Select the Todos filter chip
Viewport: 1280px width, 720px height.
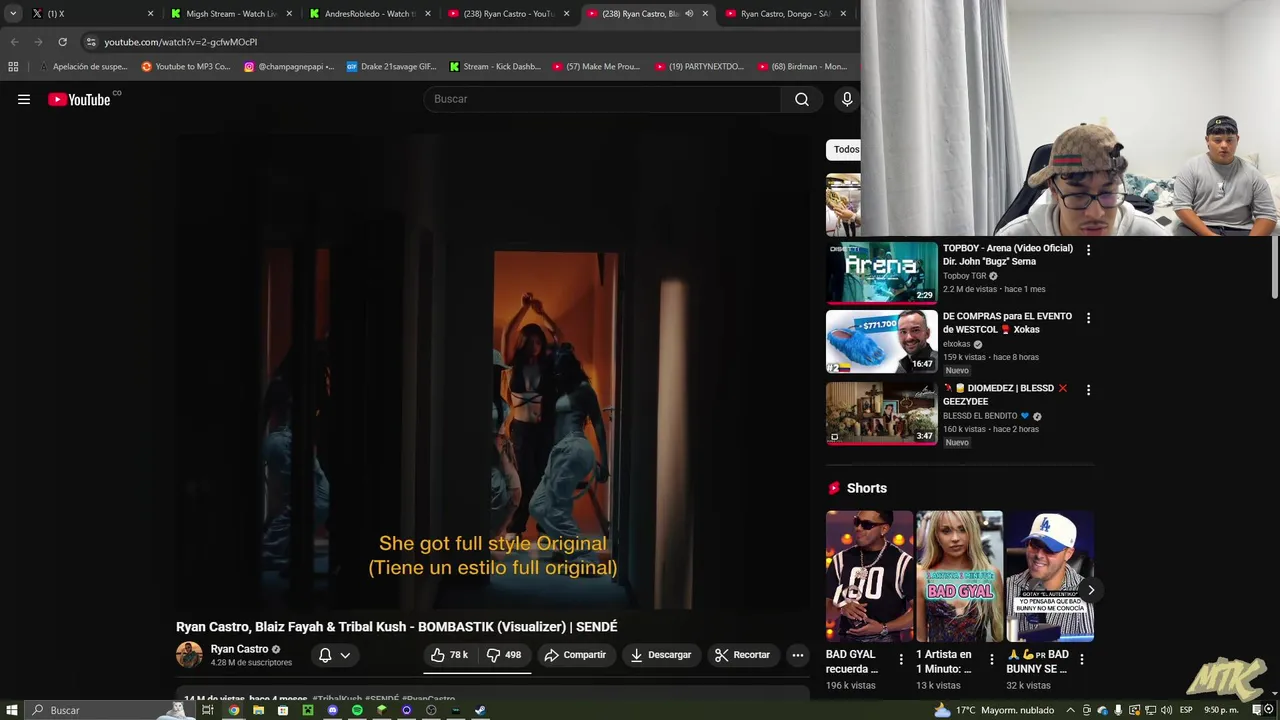(x=846, y=149)
